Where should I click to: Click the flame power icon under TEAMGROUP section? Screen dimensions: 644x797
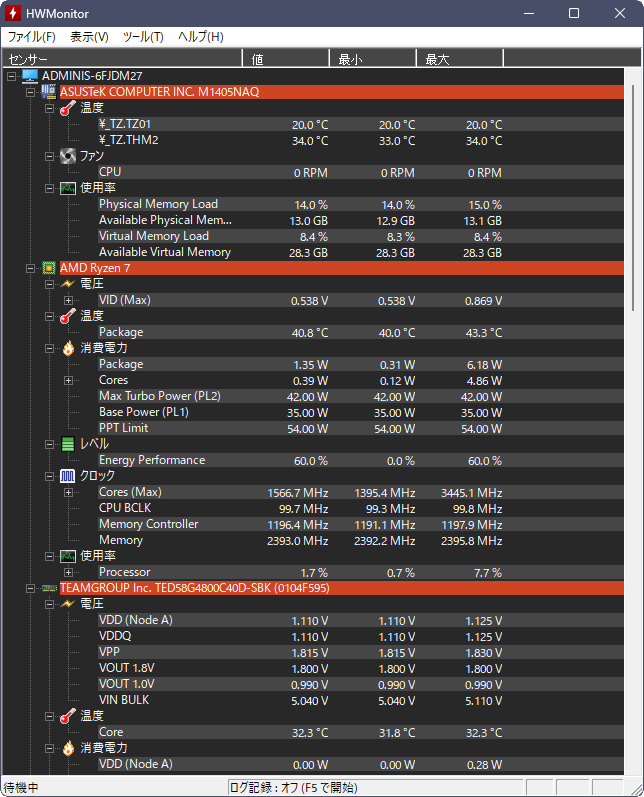(x=68, y=748)
